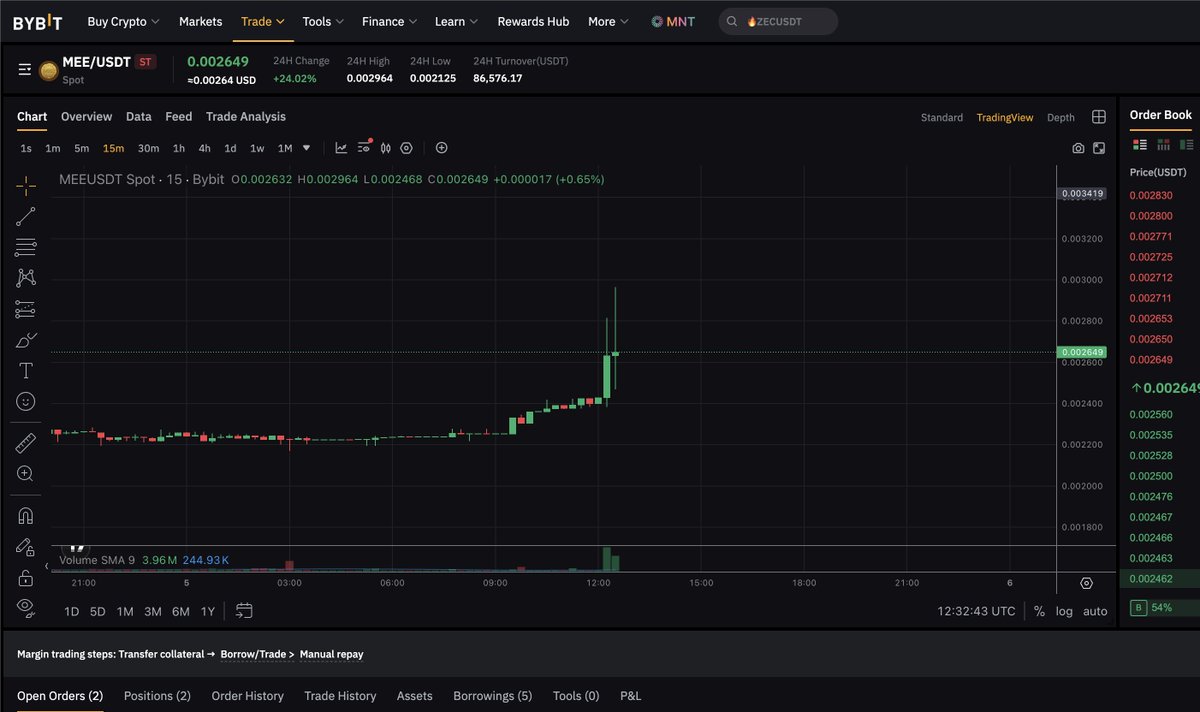Click the MEE coin logo

click(x=48, y=70)
